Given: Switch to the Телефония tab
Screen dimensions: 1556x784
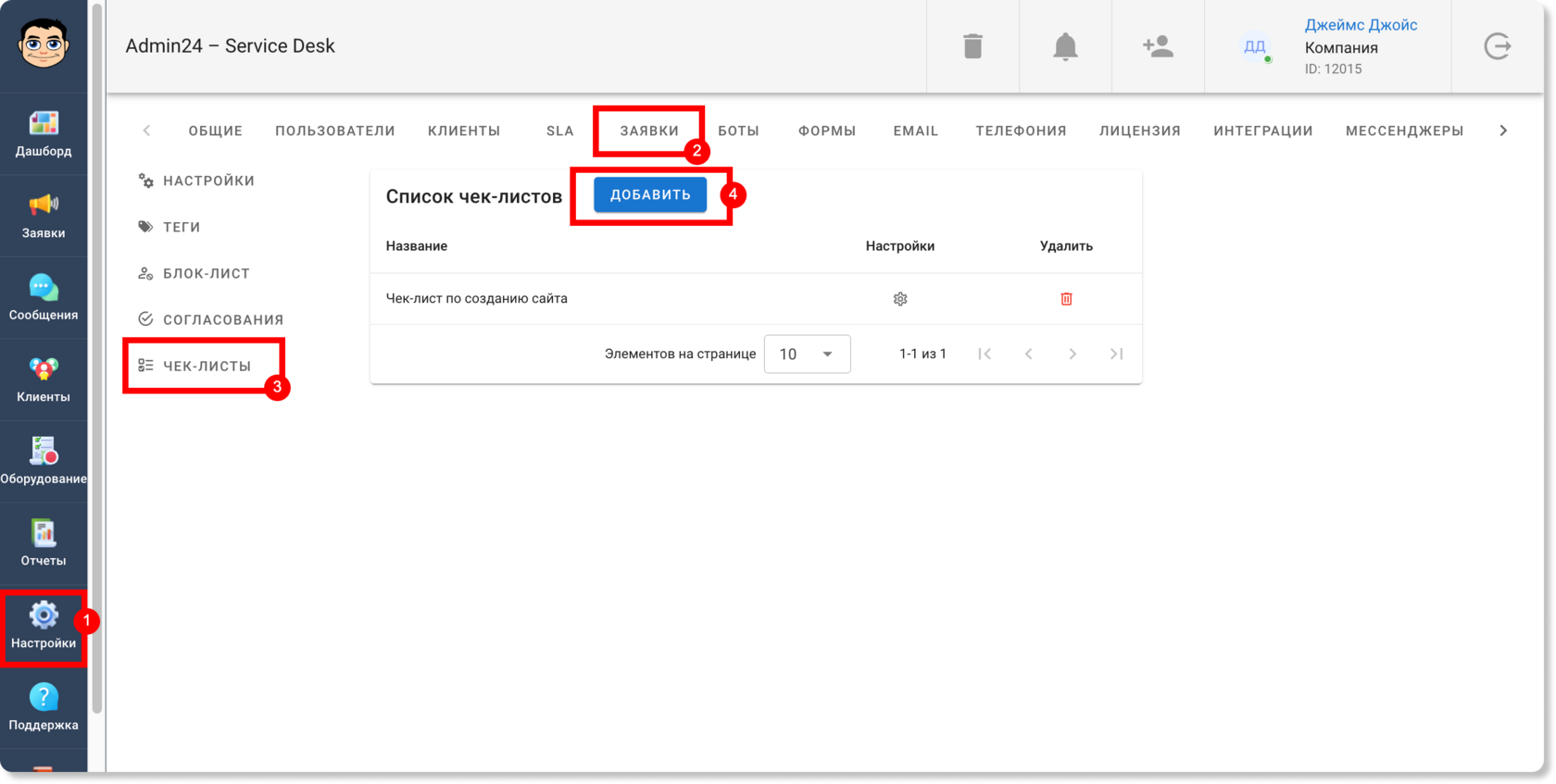Looking at the screenshot, I should [x=1021, y=131].
